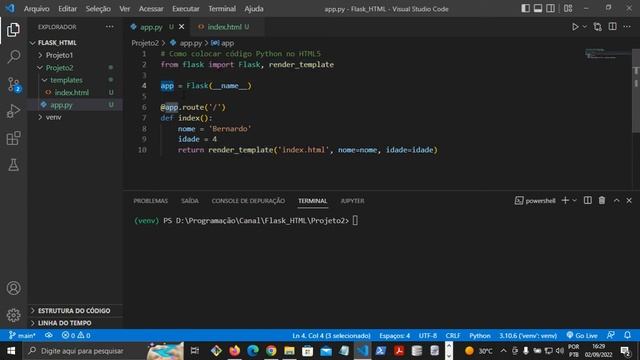Open the Seleção menu

[x=98, y=9]
